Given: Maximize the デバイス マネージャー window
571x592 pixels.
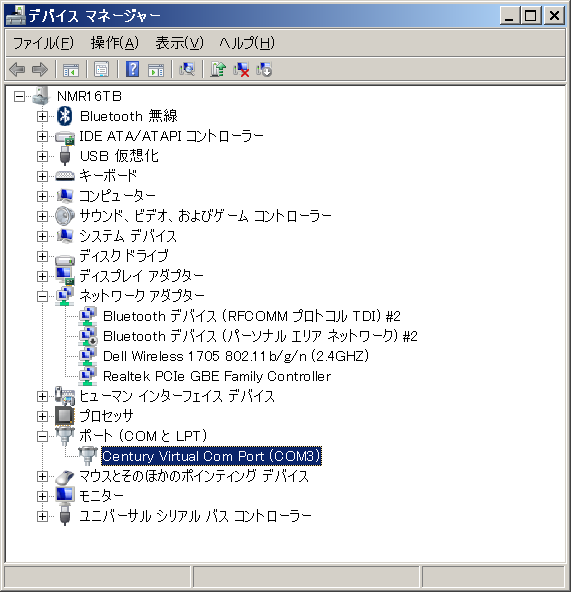Looking at the screenshot, I should pyautogui.click(x=531, y=16).
